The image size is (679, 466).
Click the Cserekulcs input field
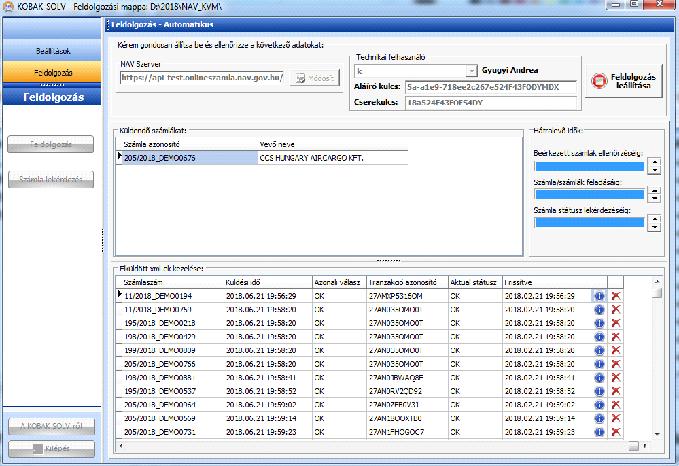(491, 103)
